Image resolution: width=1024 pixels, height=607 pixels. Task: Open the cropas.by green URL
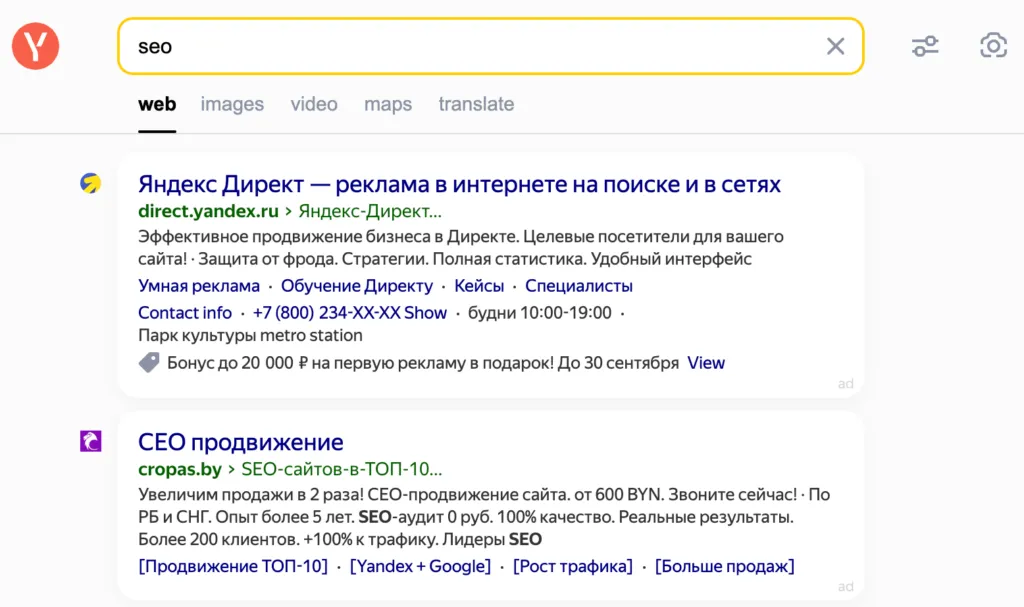pyautogui.click(x=180, y=469)
